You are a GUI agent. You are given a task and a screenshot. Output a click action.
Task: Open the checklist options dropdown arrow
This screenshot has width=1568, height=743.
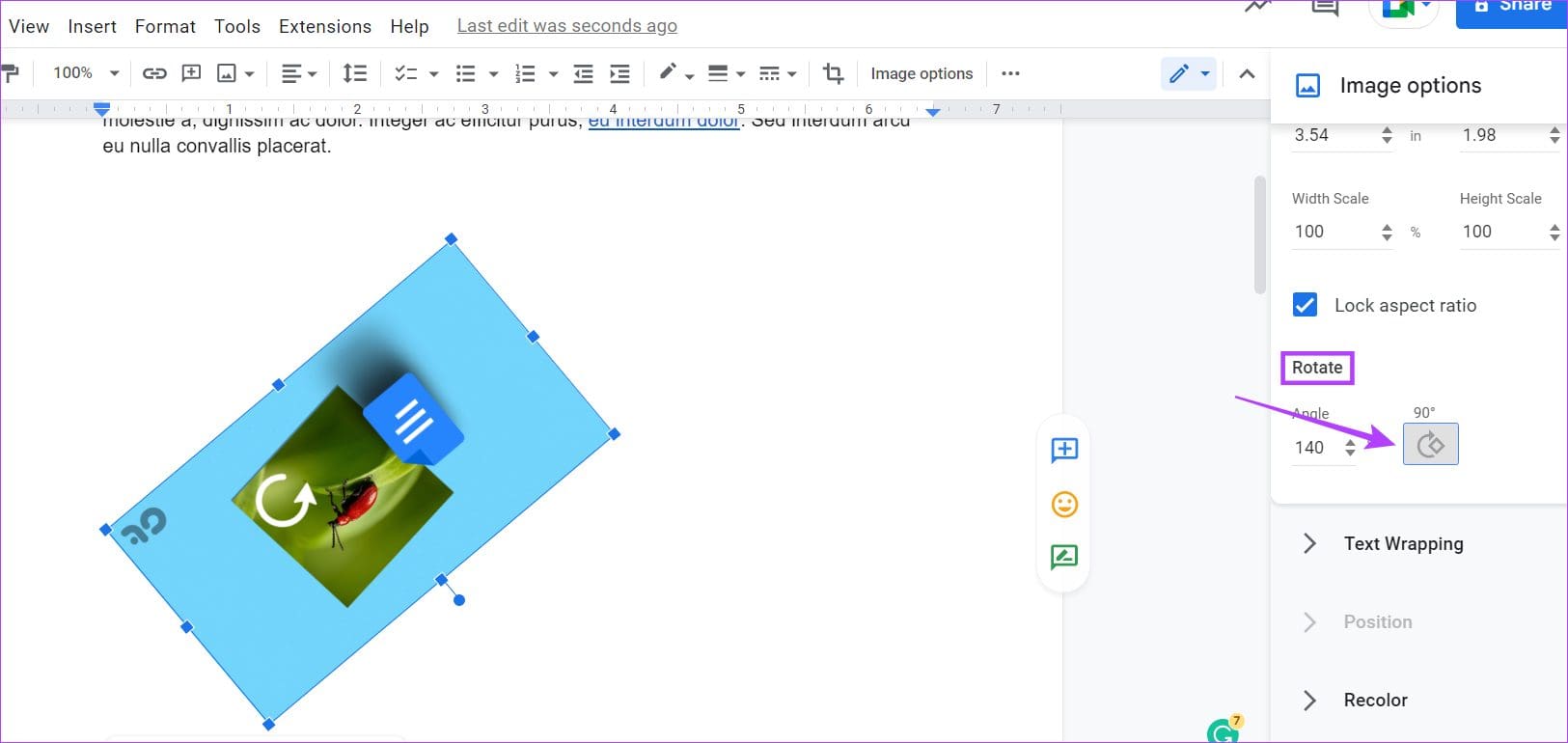pyautogui.click(x=433, y=73)
